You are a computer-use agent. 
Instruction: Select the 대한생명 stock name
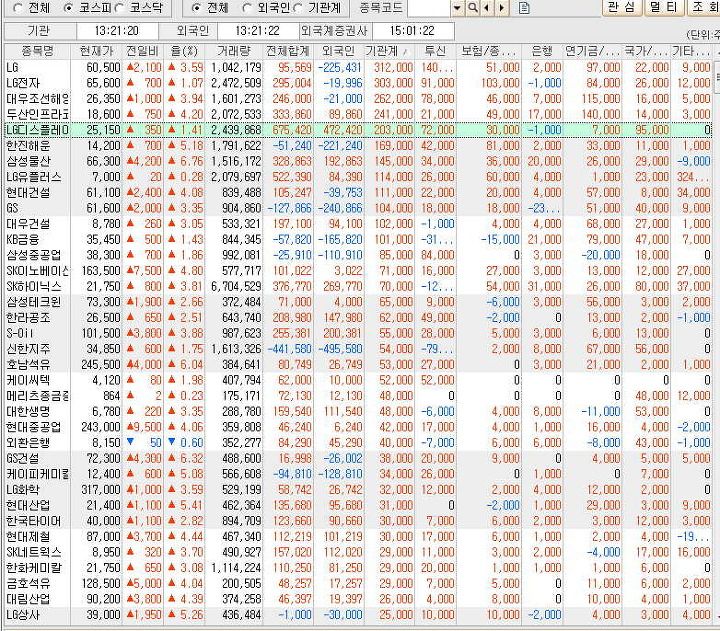(x=28, y=411)
